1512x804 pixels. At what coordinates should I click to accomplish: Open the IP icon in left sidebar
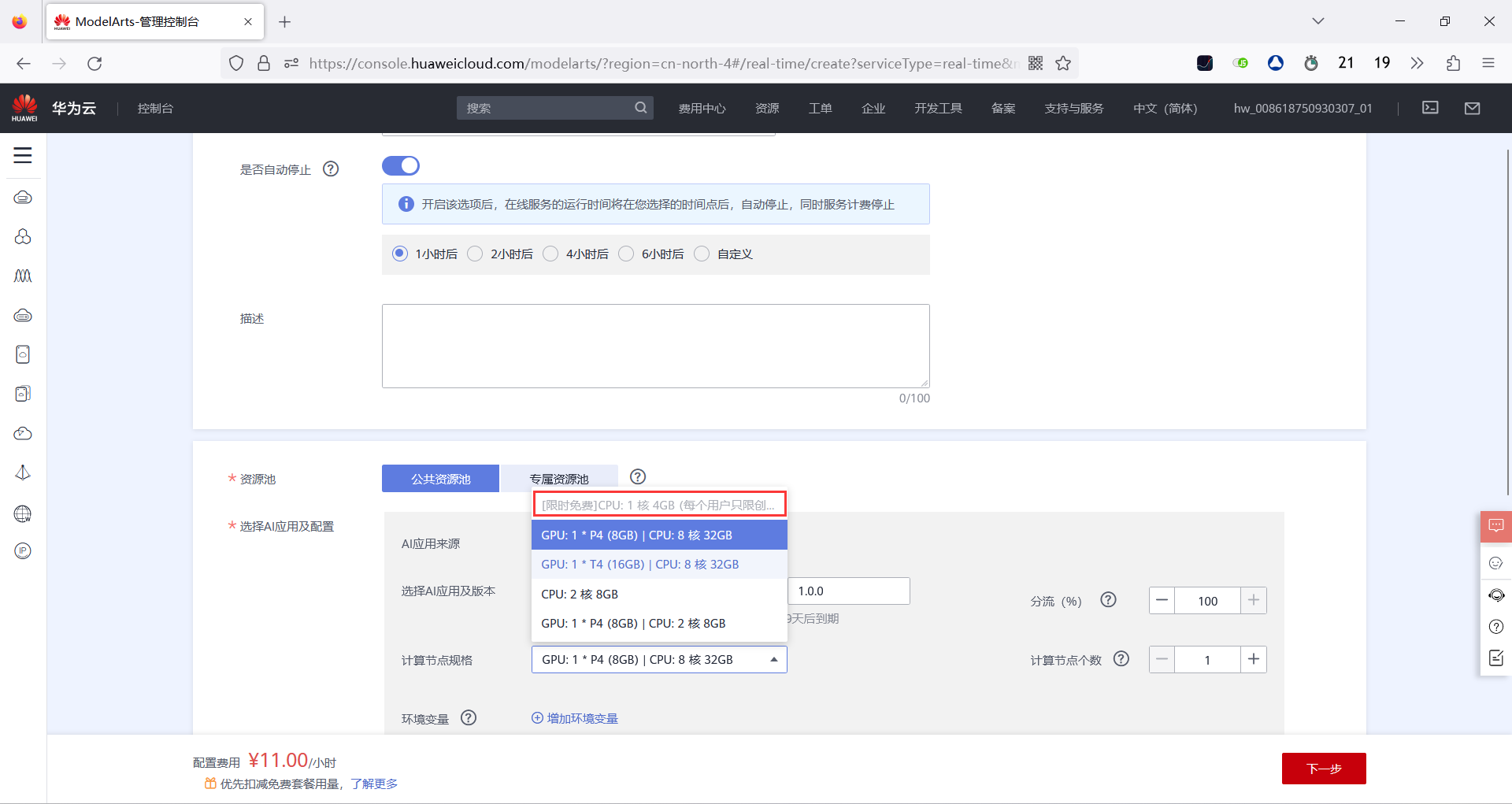[x=23, y=551]
